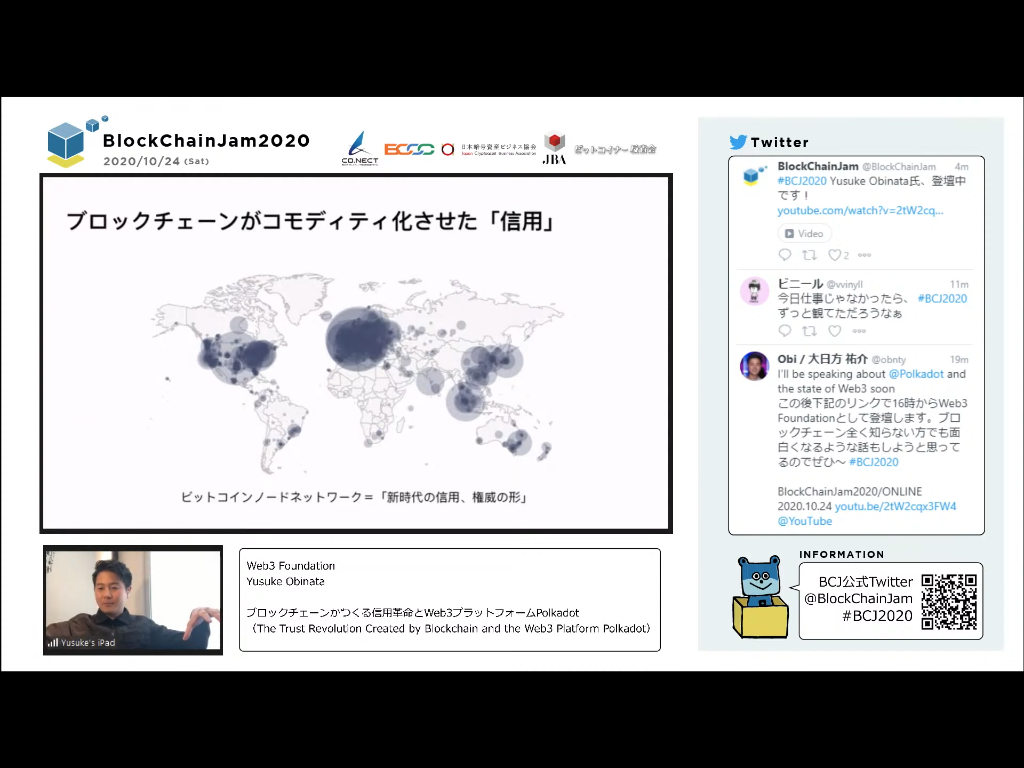Click the BCCC sponsor logo
This screenshot has height=768, width=1024.
click(x=409, y=150)
